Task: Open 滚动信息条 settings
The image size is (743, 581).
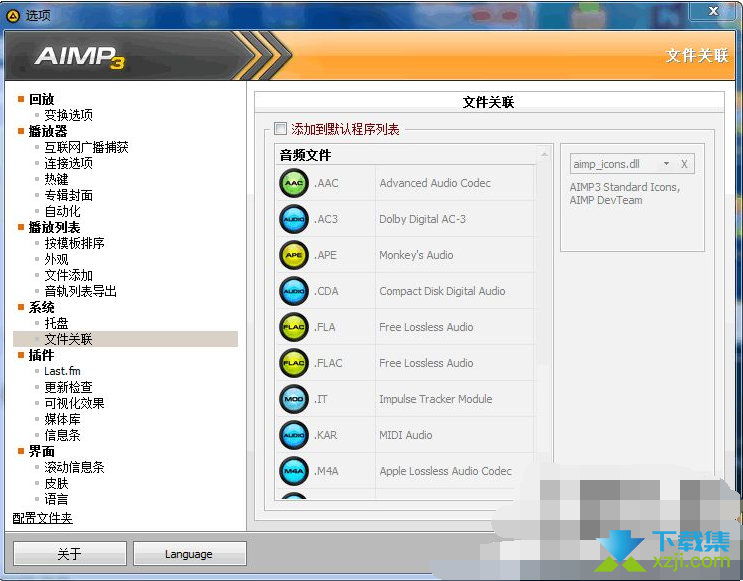Action: click(x=74, y=467)
